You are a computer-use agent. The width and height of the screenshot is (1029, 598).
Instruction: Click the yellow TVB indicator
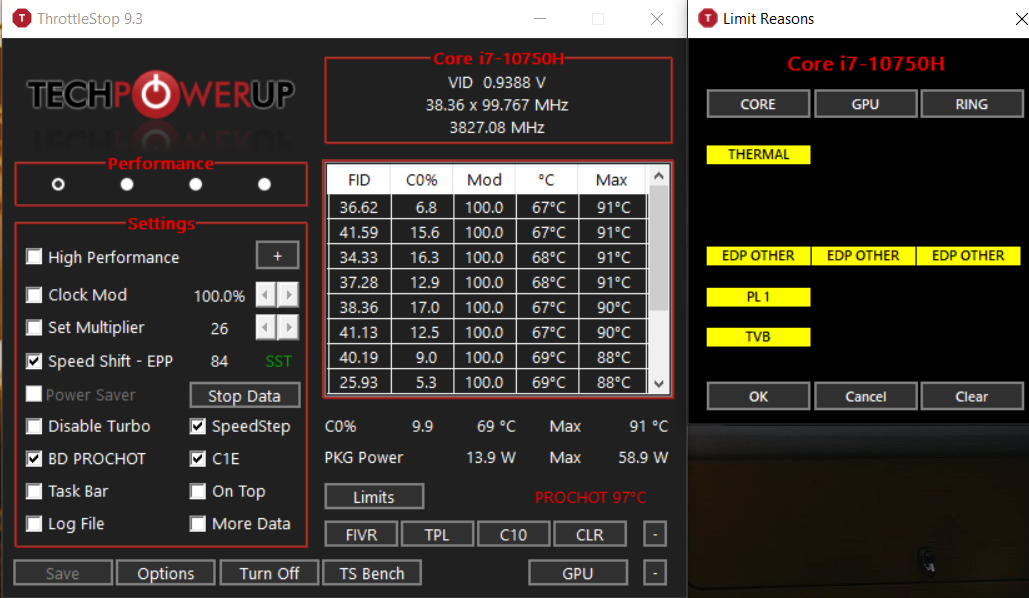(x=759, y=337)
